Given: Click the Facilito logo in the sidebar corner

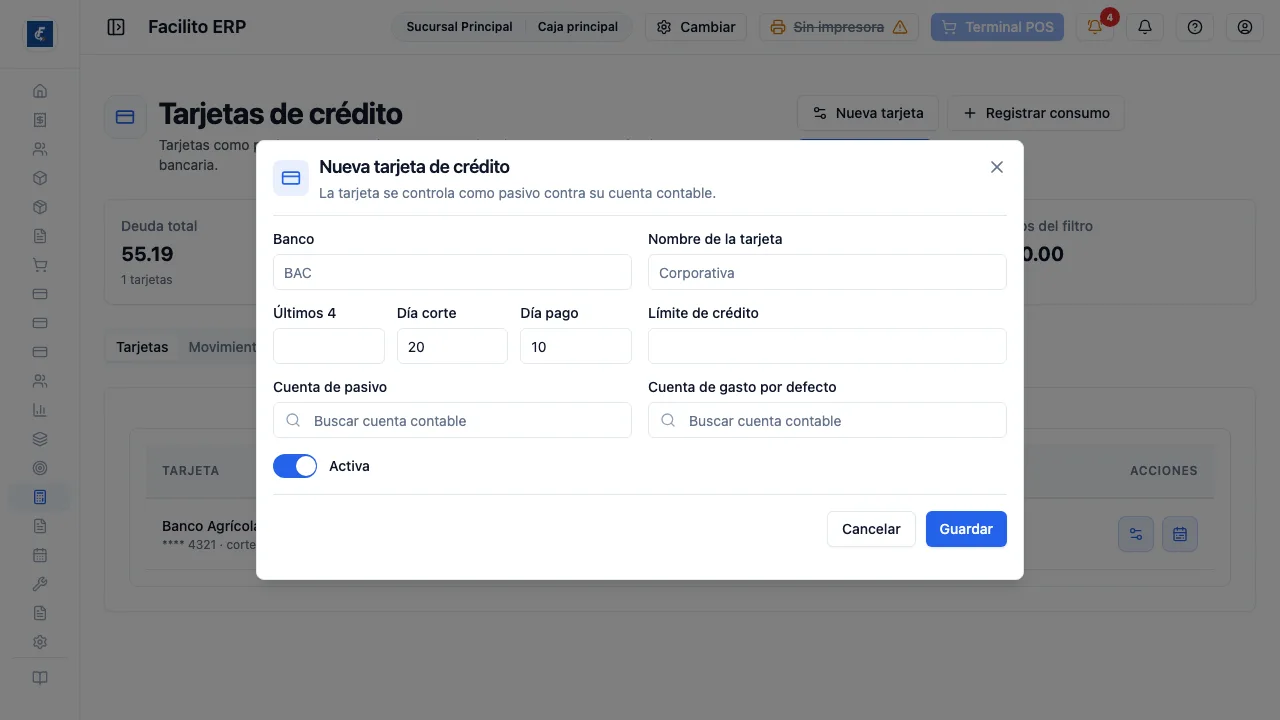Looking at the screenshot, I should click(40, 34).
